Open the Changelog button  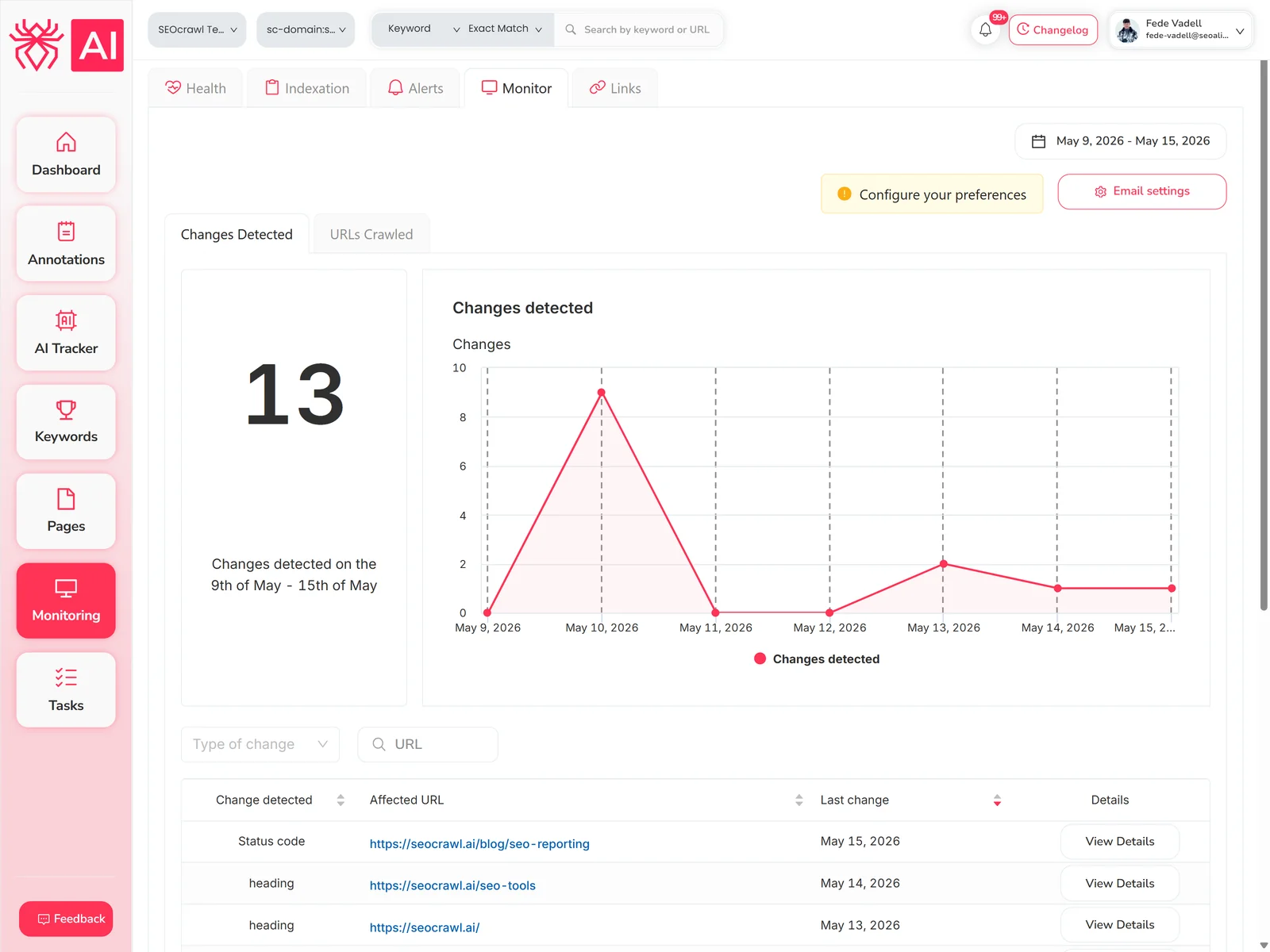point(1053,30)
